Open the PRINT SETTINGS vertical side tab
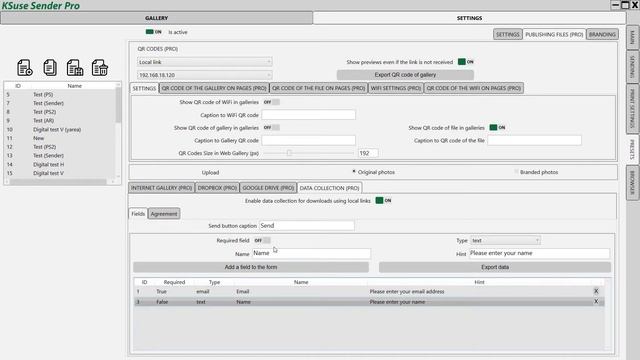 (x=632, y=109)
